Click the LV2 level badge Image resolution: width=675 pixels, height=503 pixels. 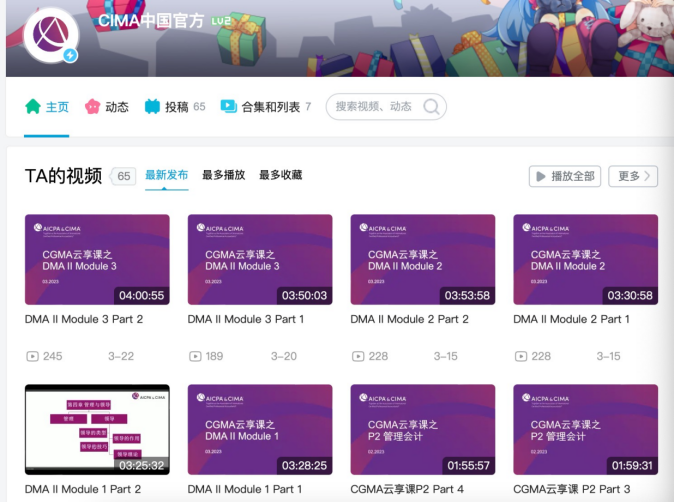(x=221, y=21)
